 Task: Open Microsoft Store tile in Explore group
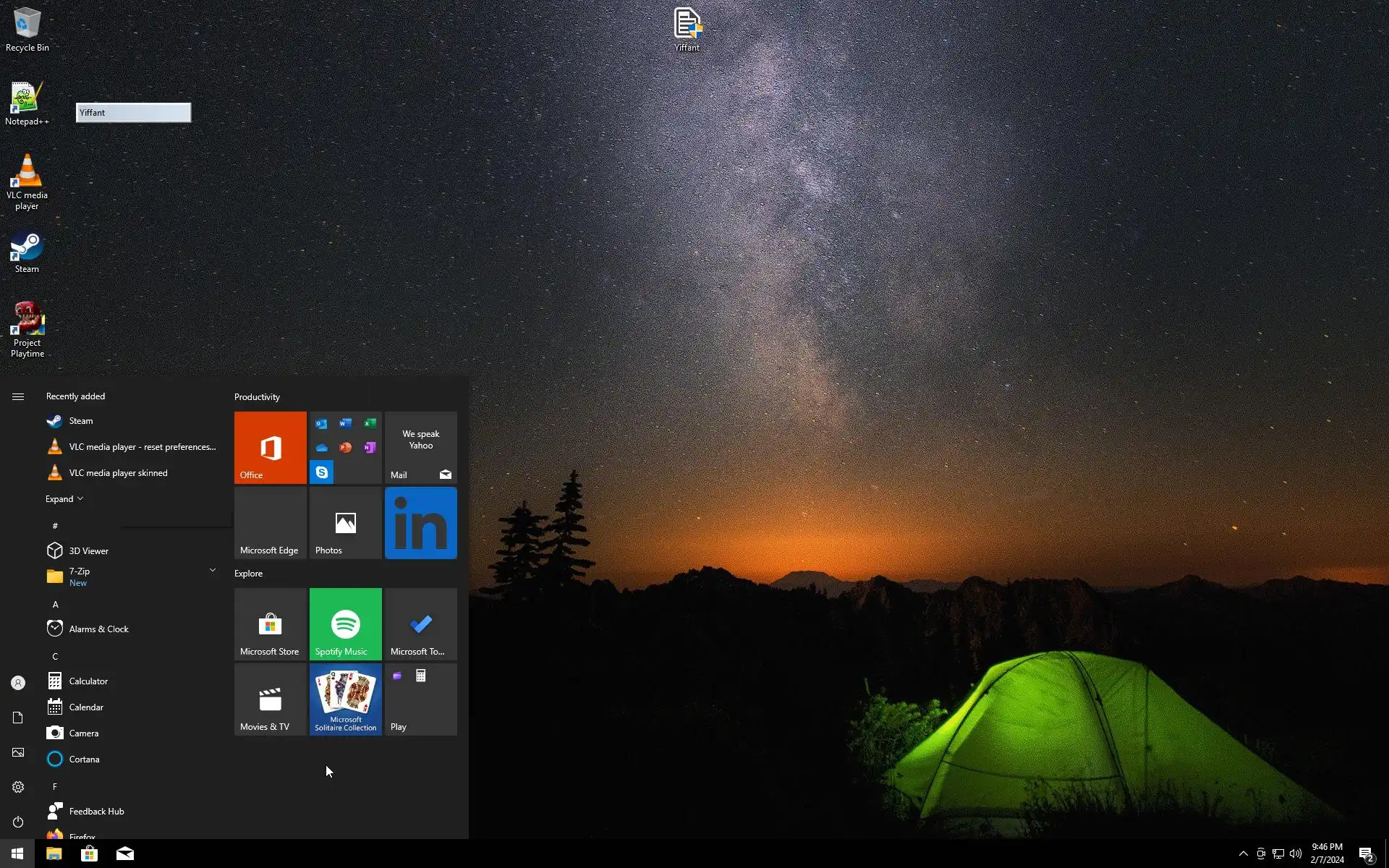click(270, 624)
